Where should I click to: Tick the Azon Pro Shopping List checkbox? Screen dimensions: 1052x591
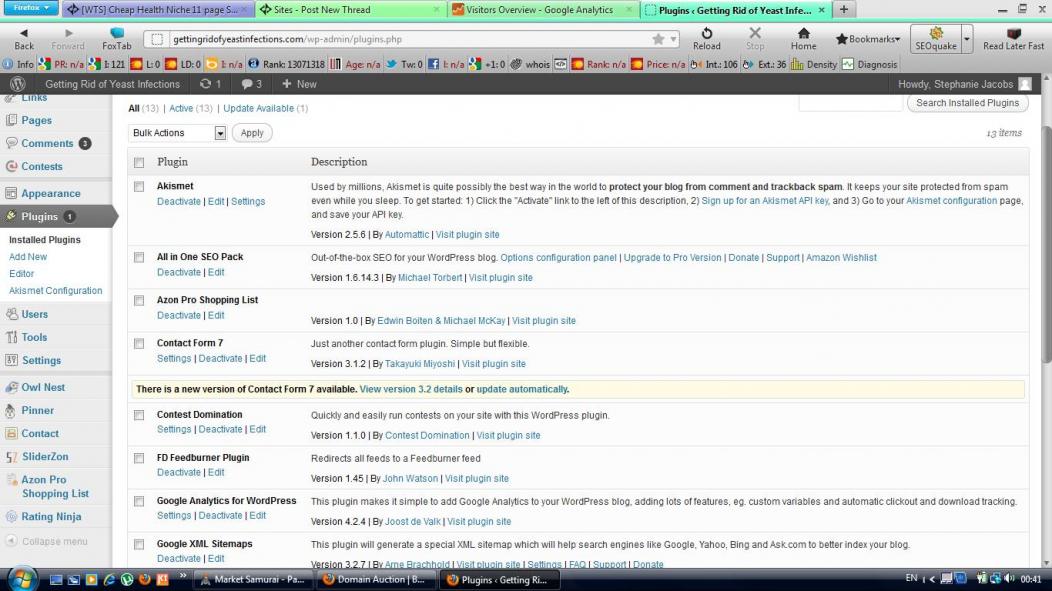coord(139,301)
